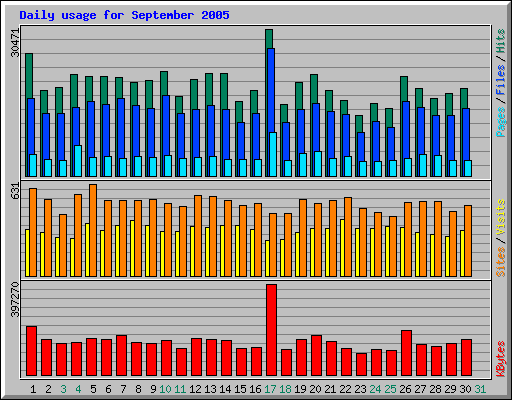Click day label 26 on the x-axis
The image size is (512, 400).
click(x=405, y=389)
